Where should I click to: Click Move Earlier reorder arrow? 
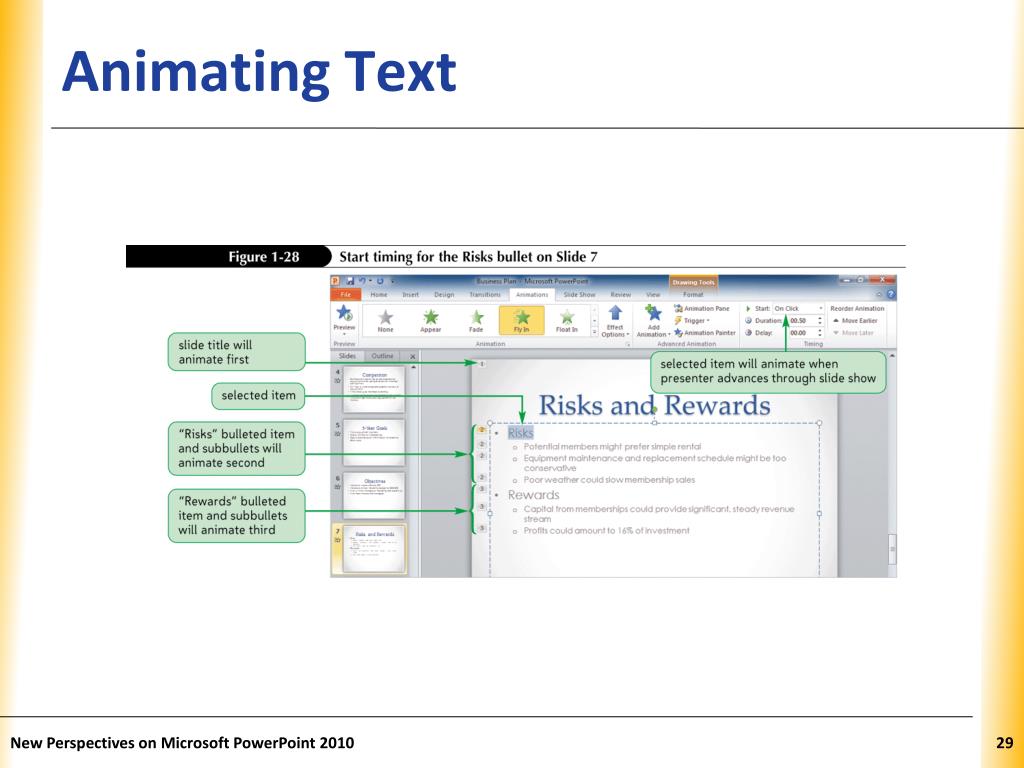click(855, 321)
